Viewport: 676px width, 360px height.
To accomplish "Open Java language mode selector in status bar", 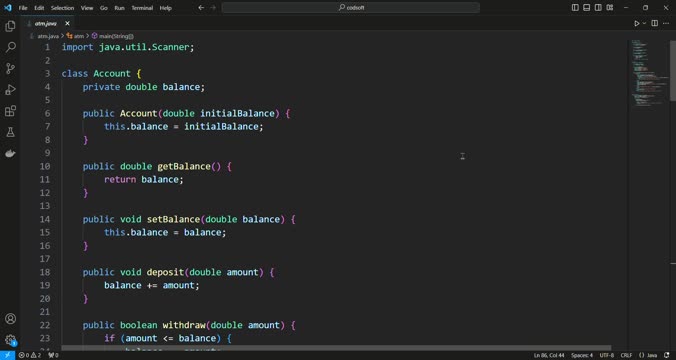I will [x=648, y=355].
